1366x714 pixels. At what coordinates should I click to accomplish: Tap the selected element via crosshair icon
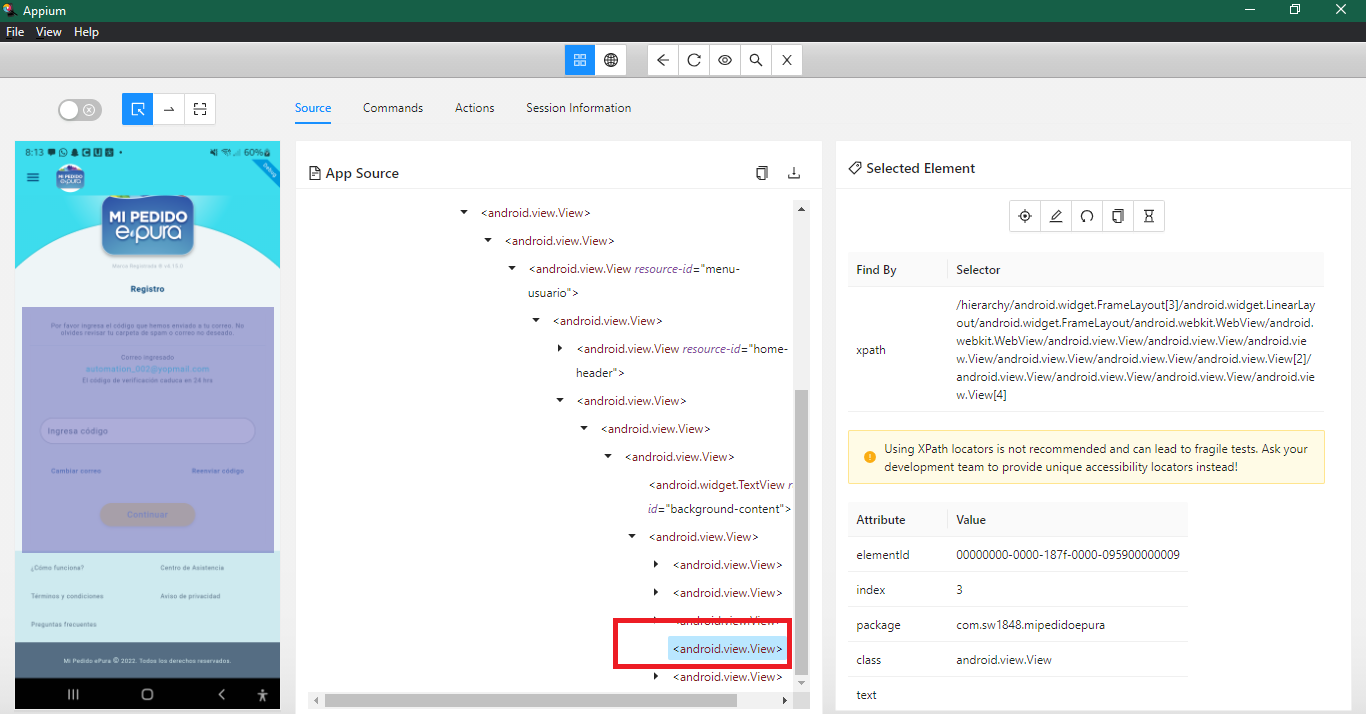[x=1024, y=215]
